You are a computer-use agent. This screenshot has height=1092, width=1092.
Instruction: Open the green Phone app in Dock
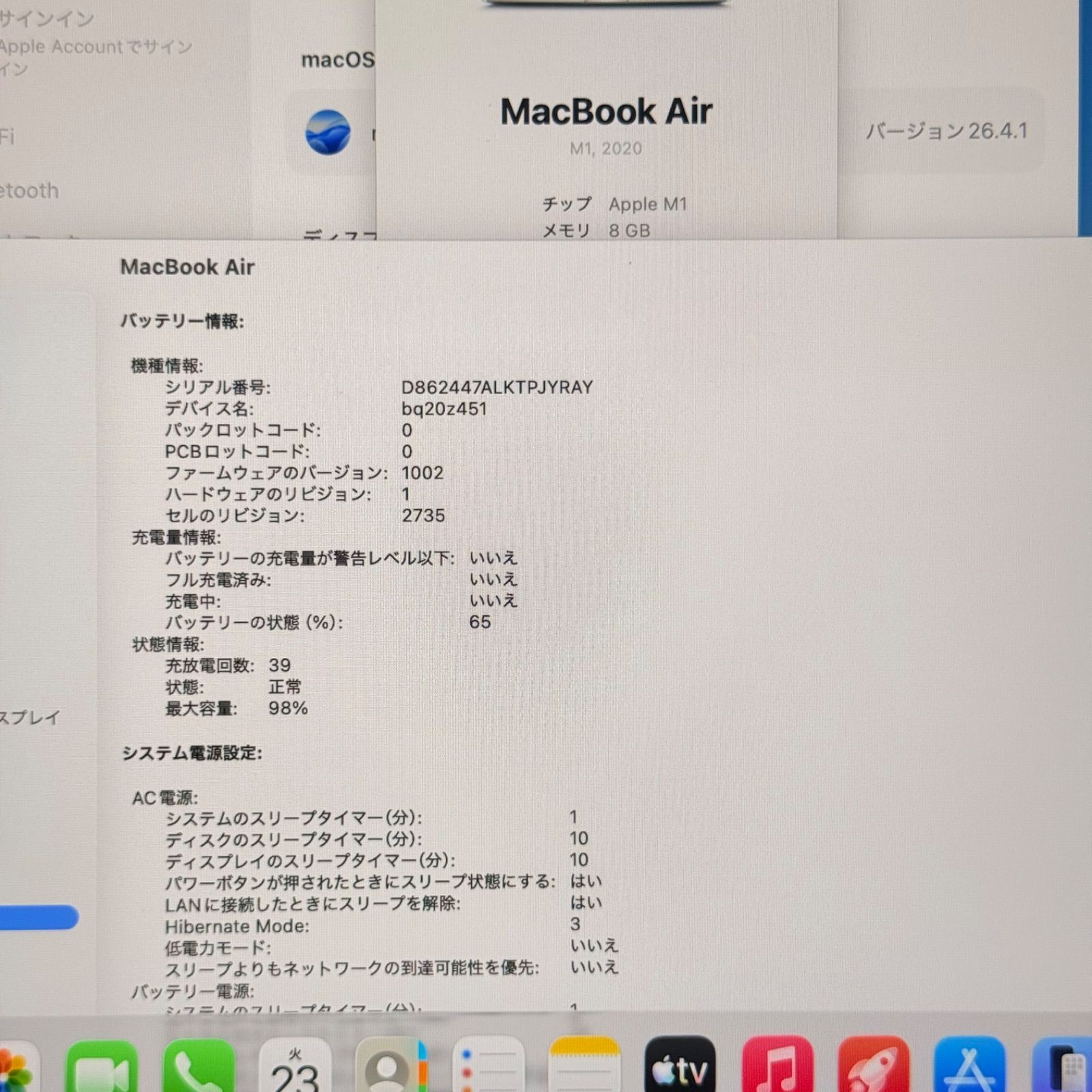click(x=199, y=1067)
